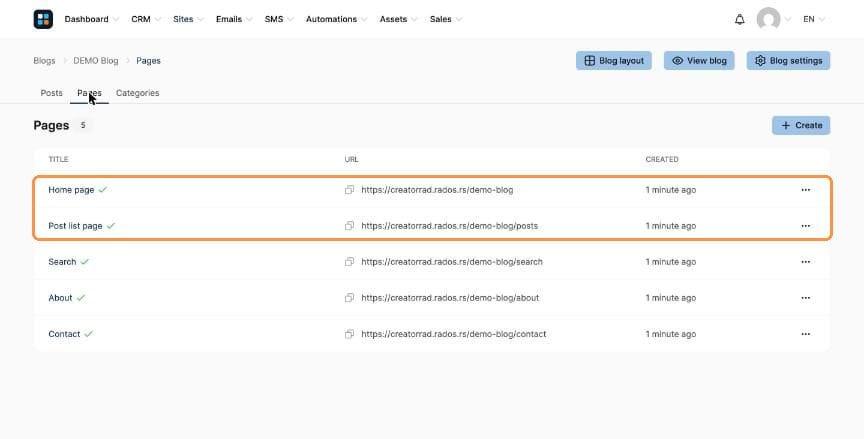Open the Contact page title

tap(64, 334)
